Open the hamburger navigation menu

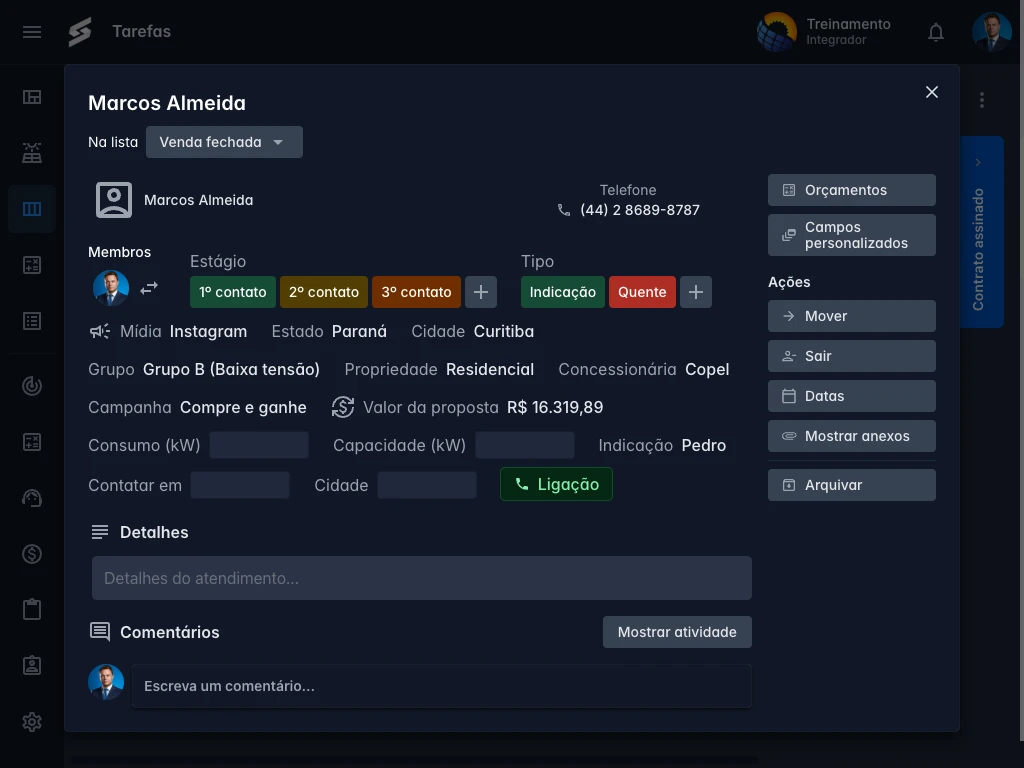pyautogui.click(x=31, y=31)
